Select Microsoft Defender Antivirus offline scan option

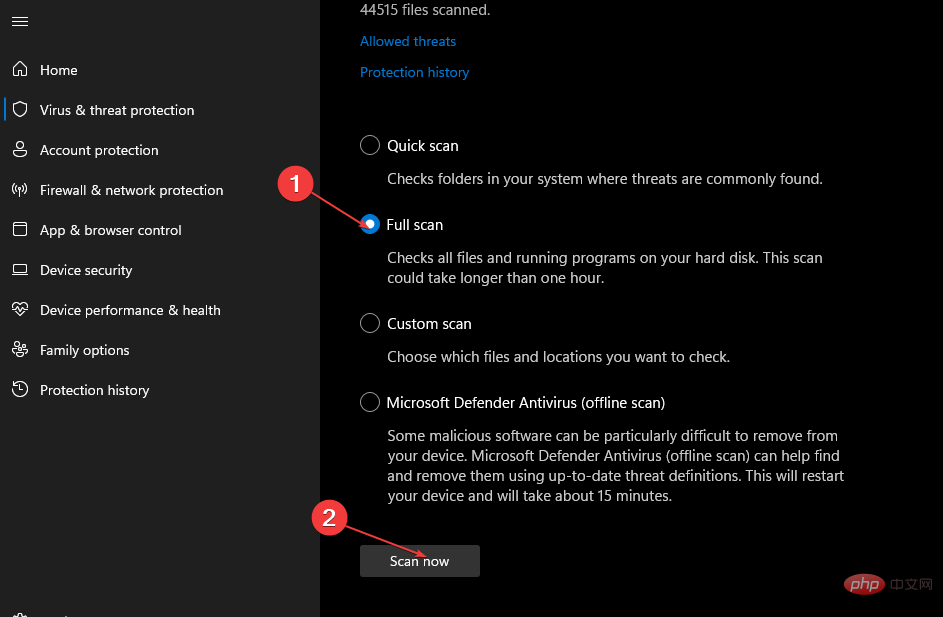coord(370,402)
